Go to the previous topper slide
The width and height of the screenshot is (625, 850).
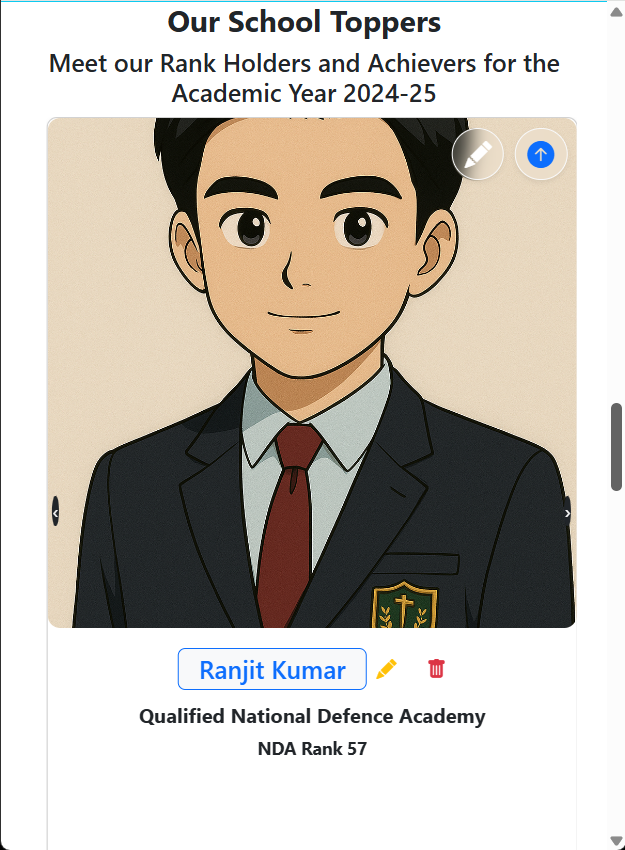tap(55, 512)
